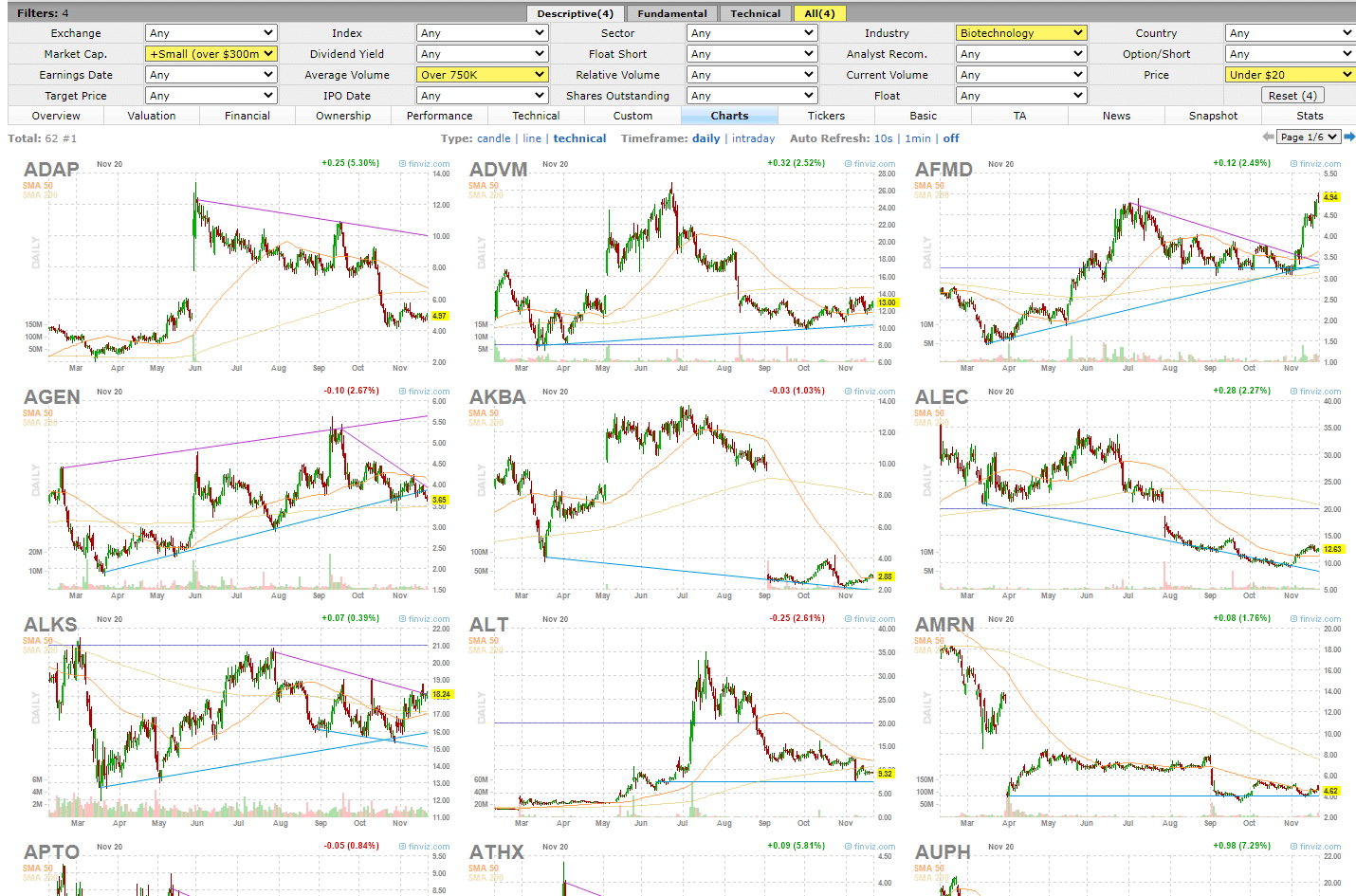Open the AGEN chart
The height and width of the screenshot is (896, 1356).
click(236, 493)
